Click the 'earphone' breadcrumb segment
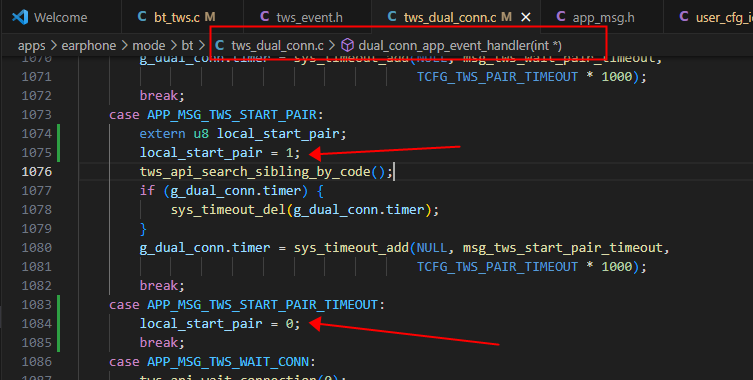The width and height of the screenshot is (753, 380). click(x=89, y=46)
